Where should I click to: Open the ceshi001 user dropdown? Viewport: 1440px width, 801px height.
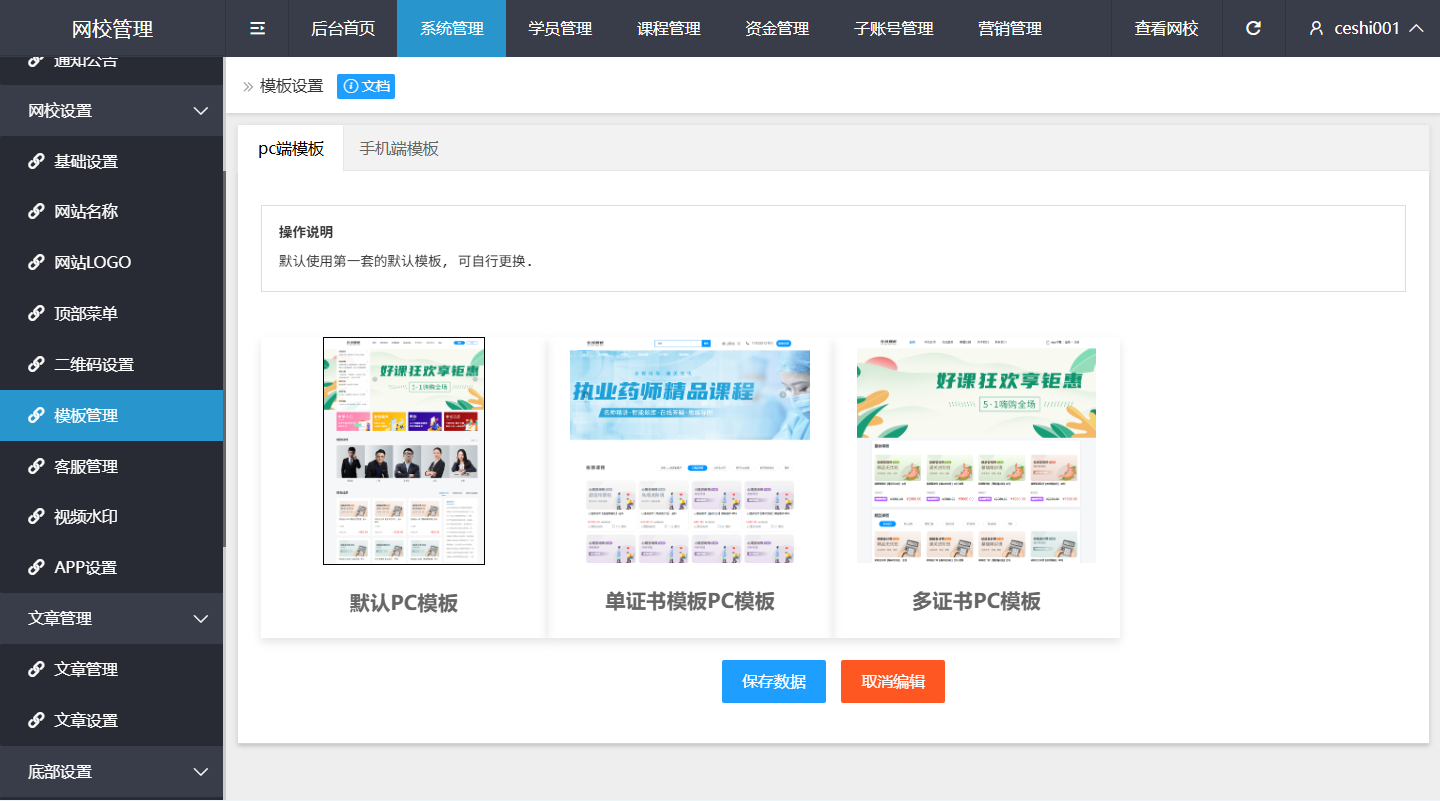click(1366, 28)
